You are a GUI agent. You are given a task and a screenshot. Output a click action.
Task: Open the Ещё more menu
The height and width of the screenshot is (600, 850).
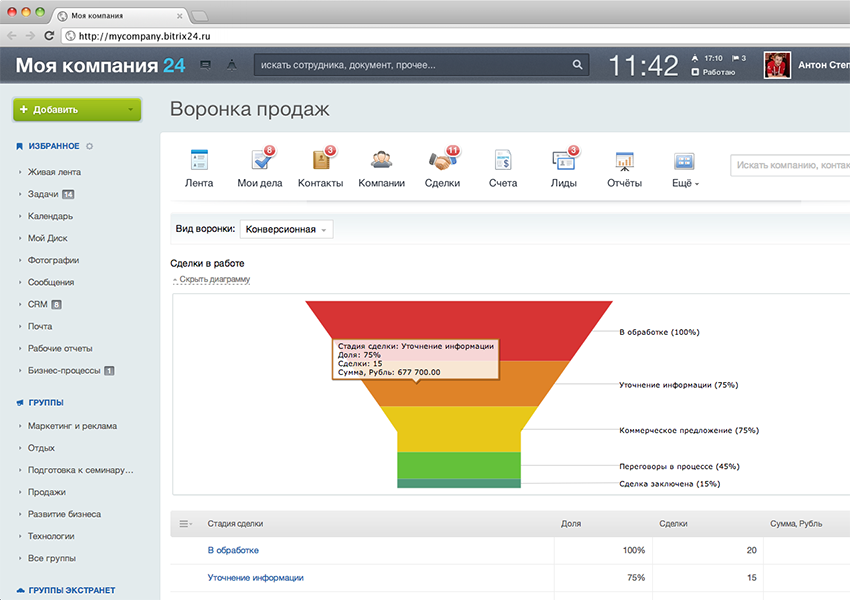685,183
